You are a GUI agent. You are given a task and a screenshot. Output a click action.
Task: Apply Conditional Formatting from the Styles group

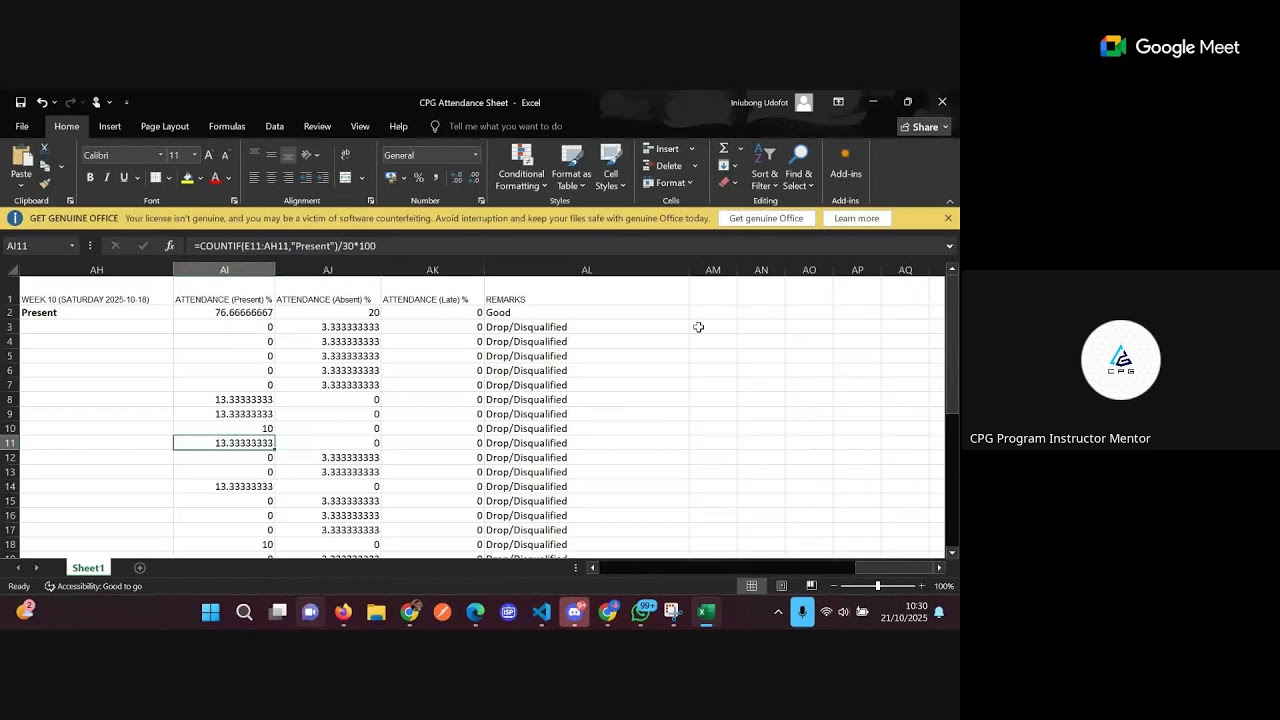pos(521,167)
